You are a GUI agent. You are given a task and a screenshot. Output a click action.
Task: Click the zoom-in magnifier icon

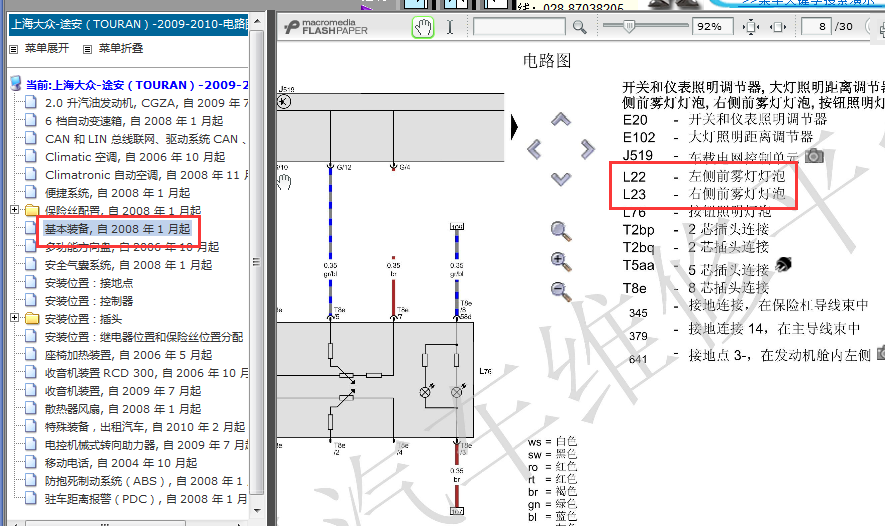click(560, 260)
